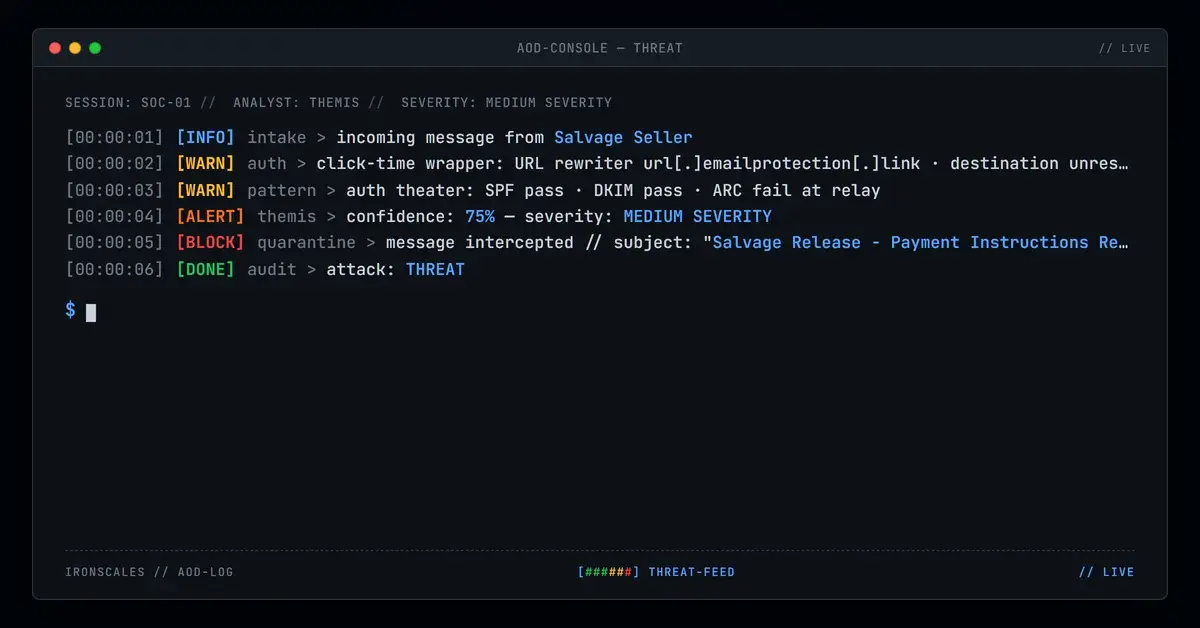This screenshot has height=628, width=1200.
Task: Click the ANALYST: THEMIS header text
Action: click(296, 102)
